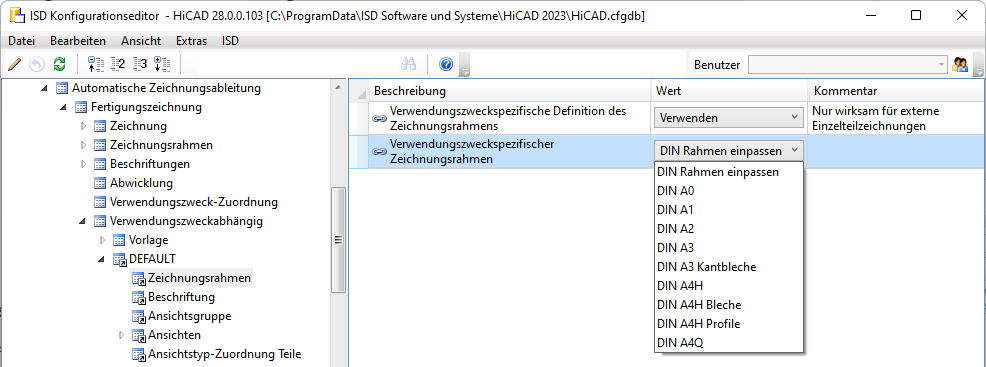Open the DIN Rahmen einpassen combo box
Screen dimensions: 986x367
tap(729, 151)
